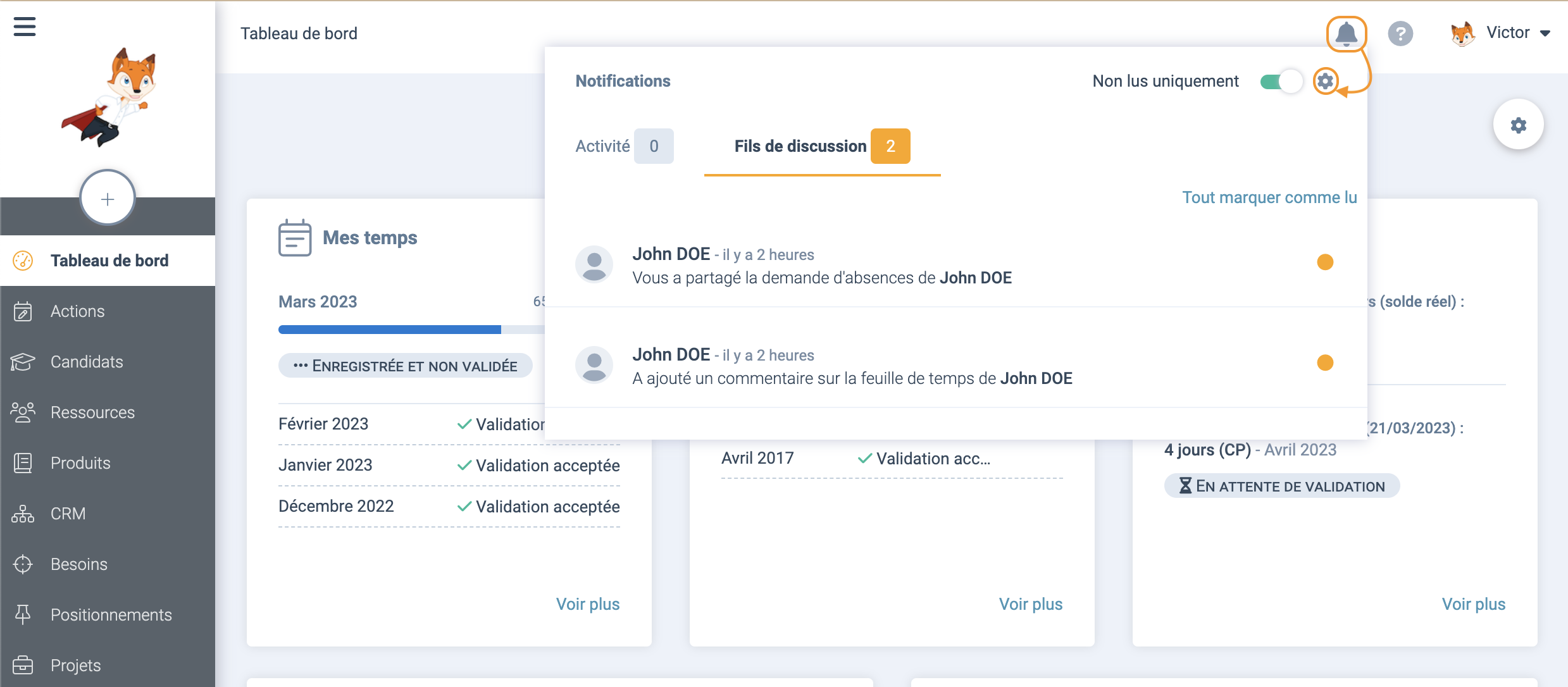Screen dimensions: 1568x687
Task: Click Voir plus under Mes temps
Action: [587, 604]
